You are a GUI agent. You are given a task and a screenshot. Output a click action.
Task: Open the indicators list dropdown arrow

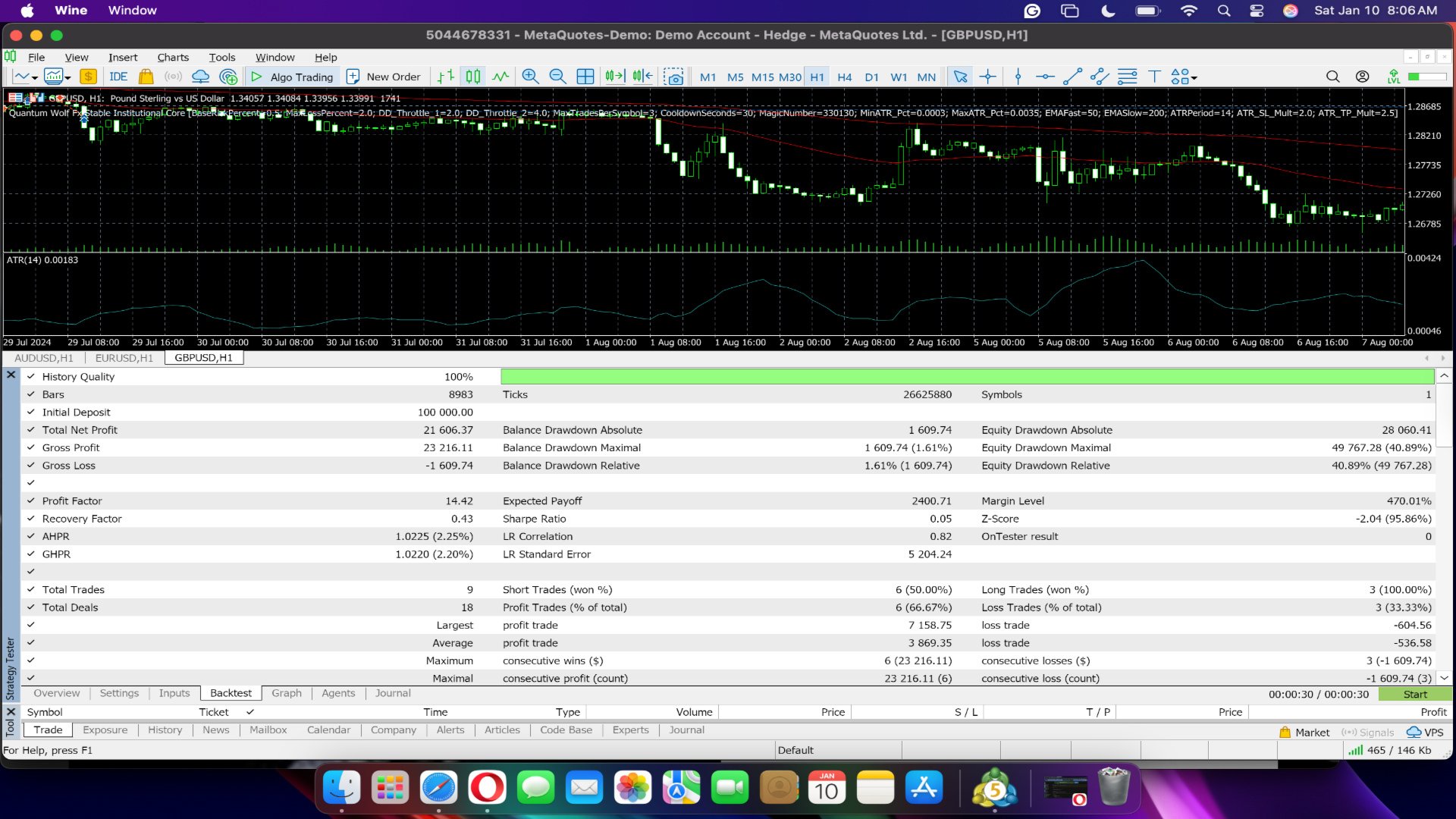coord(68,78)
